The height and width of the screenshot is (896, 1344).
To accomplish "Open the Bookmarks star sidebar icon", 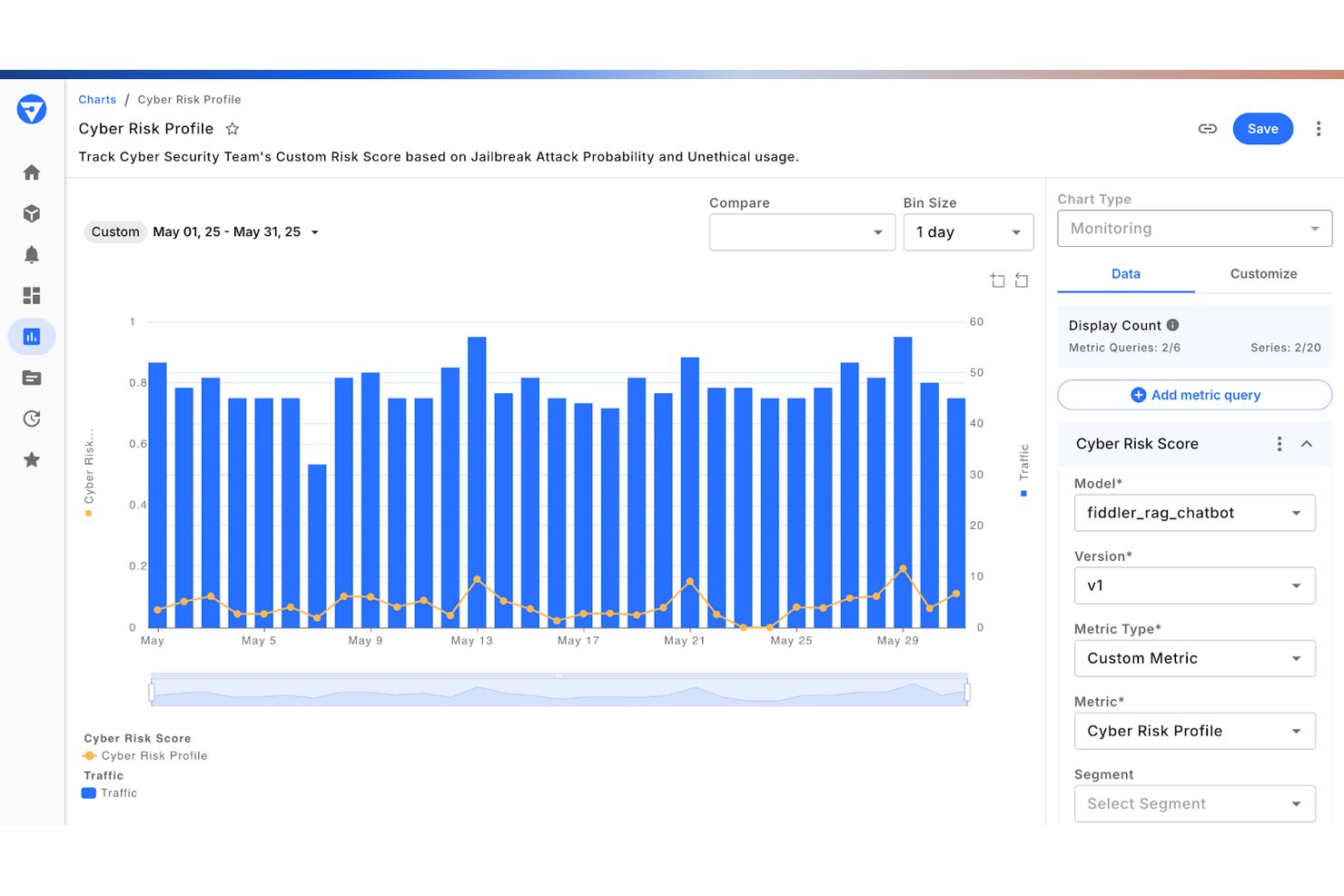I will coord(32,459).
